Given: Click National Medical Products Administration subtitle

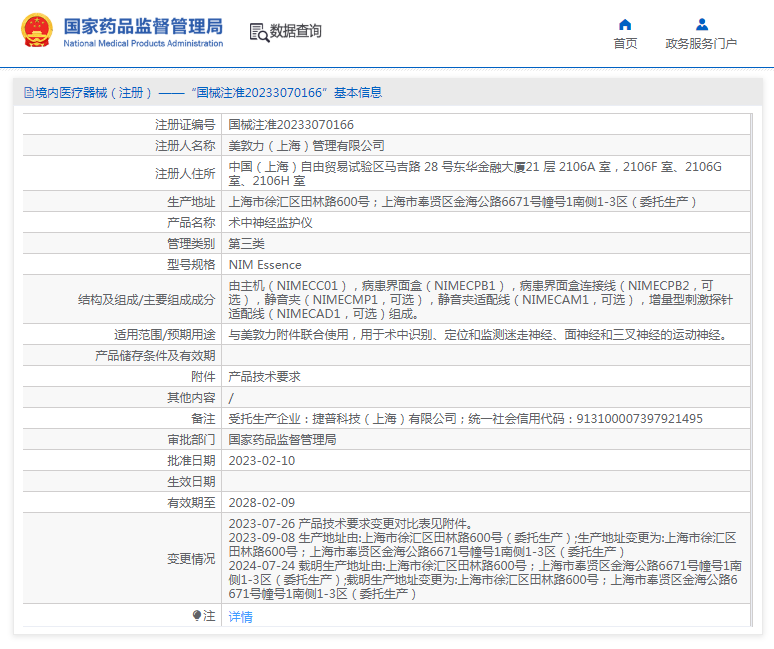Looking at the screenshot, I should (143, 43).
